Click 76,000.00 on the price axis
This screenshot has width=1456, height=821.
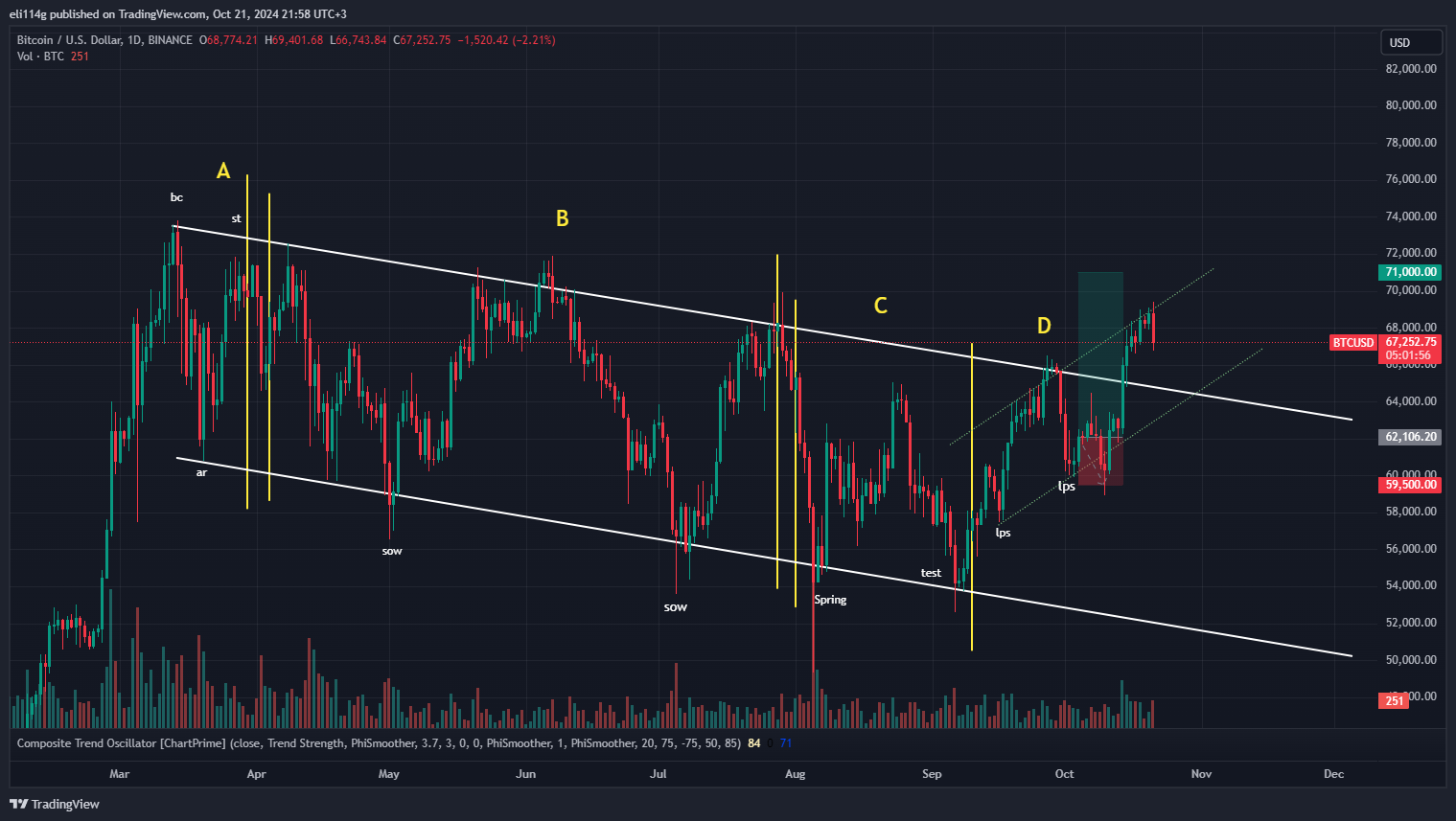[1411, 179]
